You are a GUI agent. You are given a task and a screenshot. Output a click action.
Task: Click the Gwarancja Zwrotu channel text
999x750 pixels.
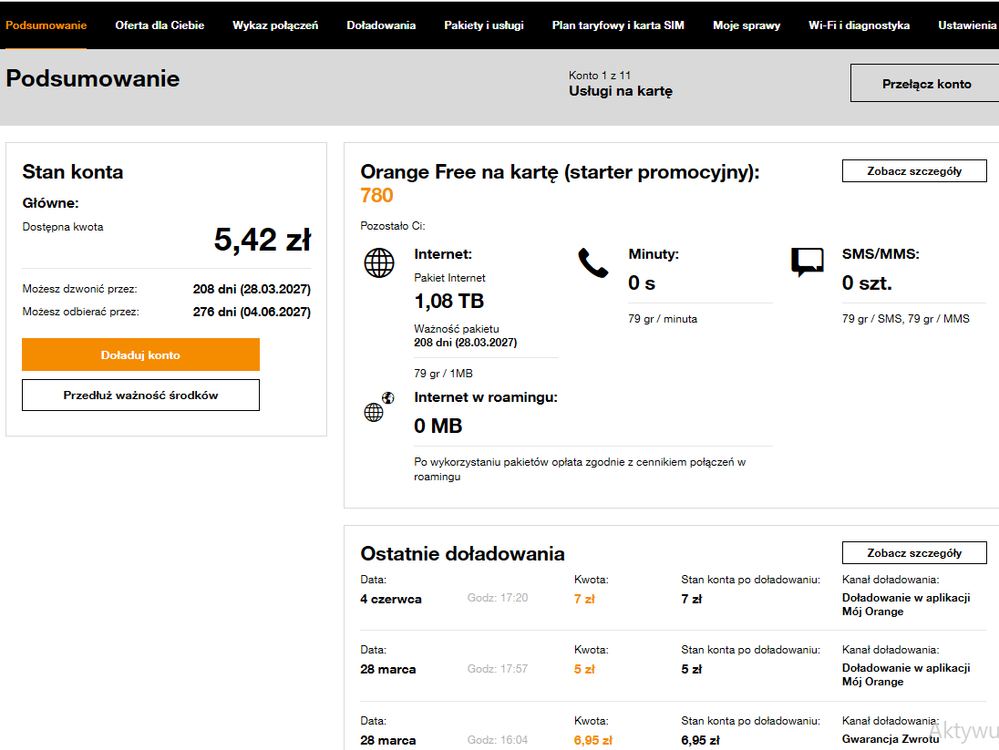pyautogui.click(x=891, y=739)
